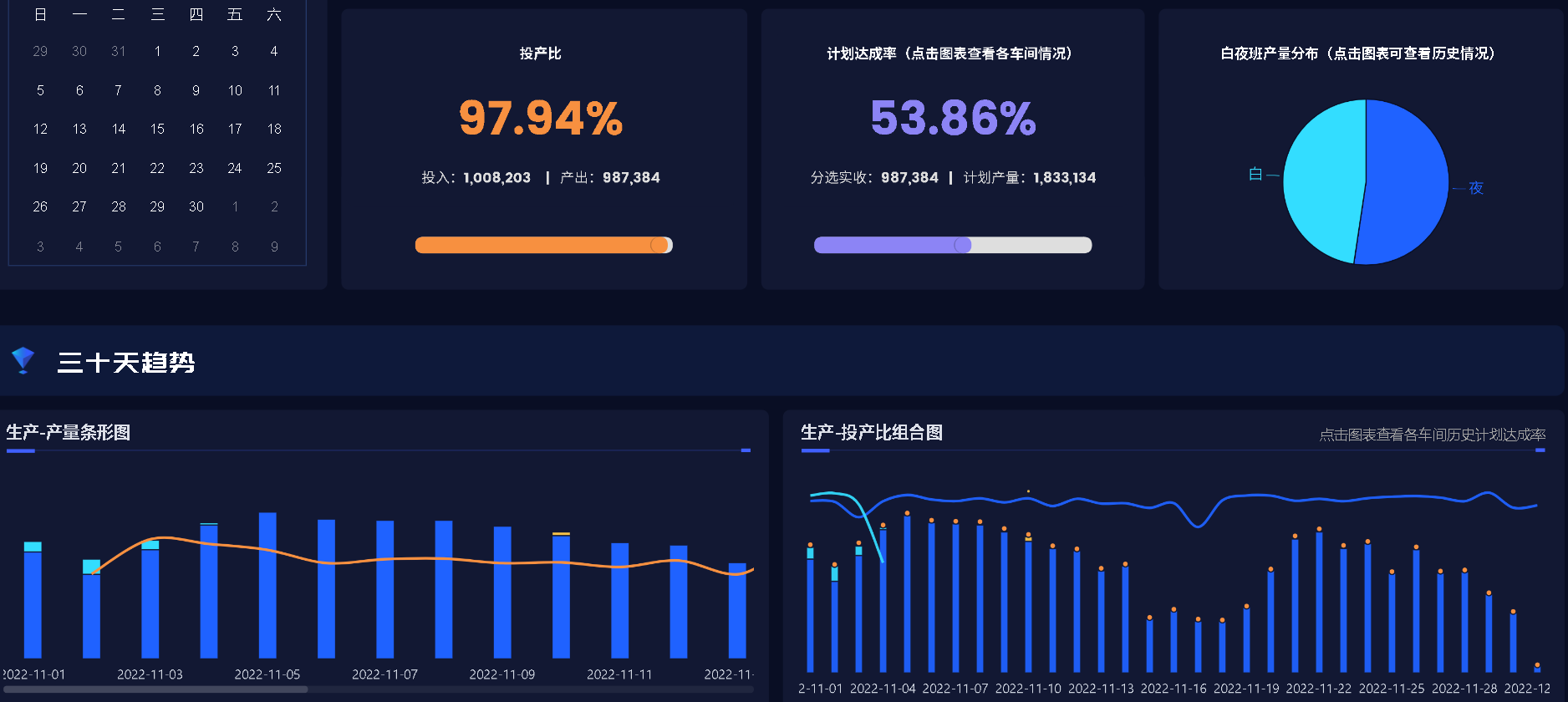Select day 24 in the calendar

[235, 168]
